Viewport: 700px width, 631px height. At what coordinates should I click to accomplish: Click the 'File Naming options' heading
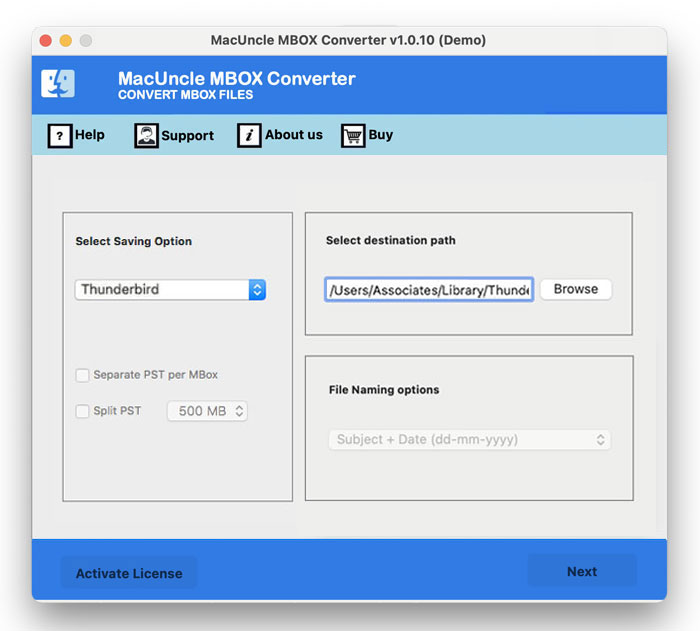[384, 390]
